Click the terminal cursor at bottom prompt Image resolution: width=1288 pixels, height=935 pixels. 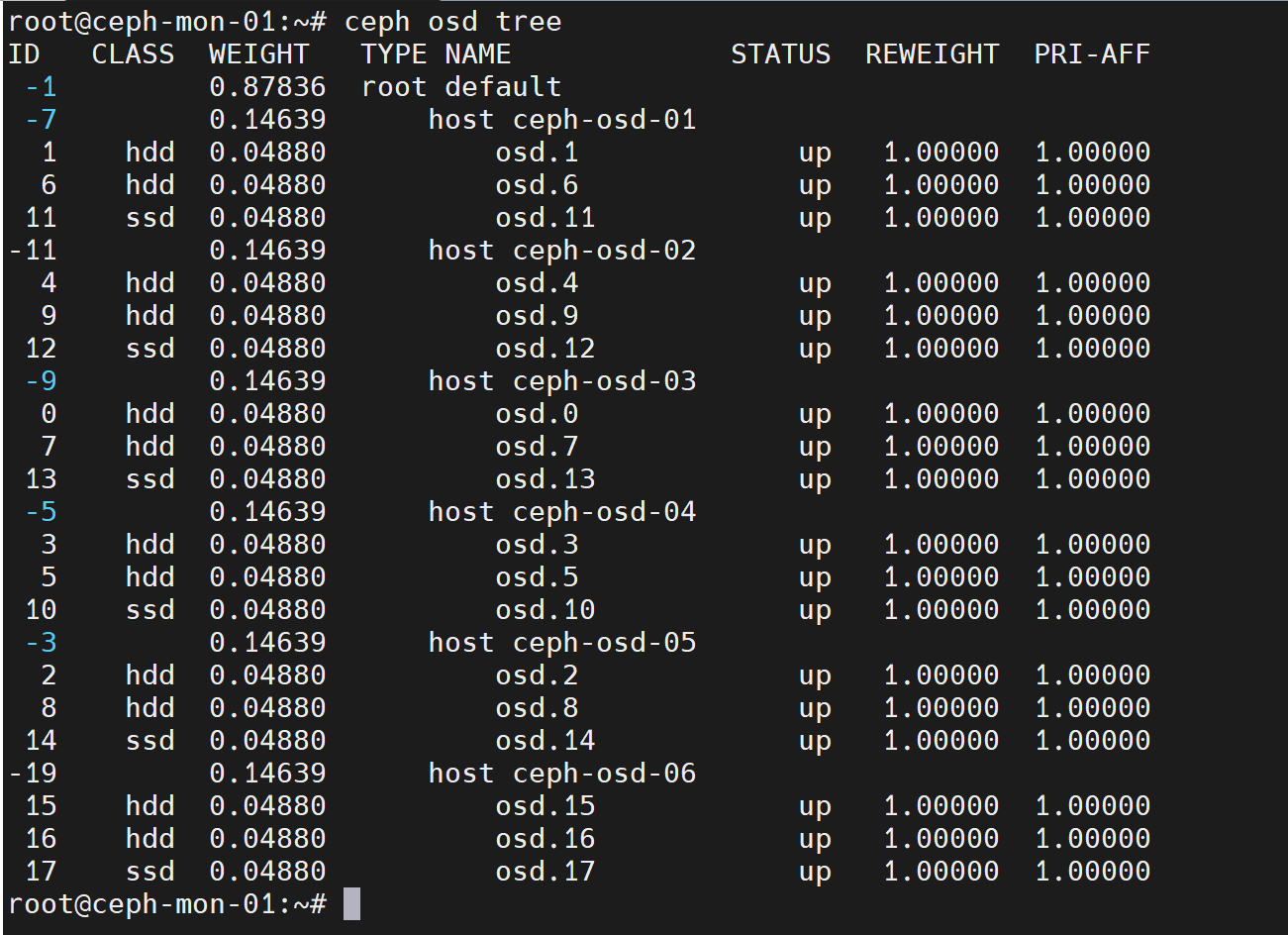(x=351, y=903)
